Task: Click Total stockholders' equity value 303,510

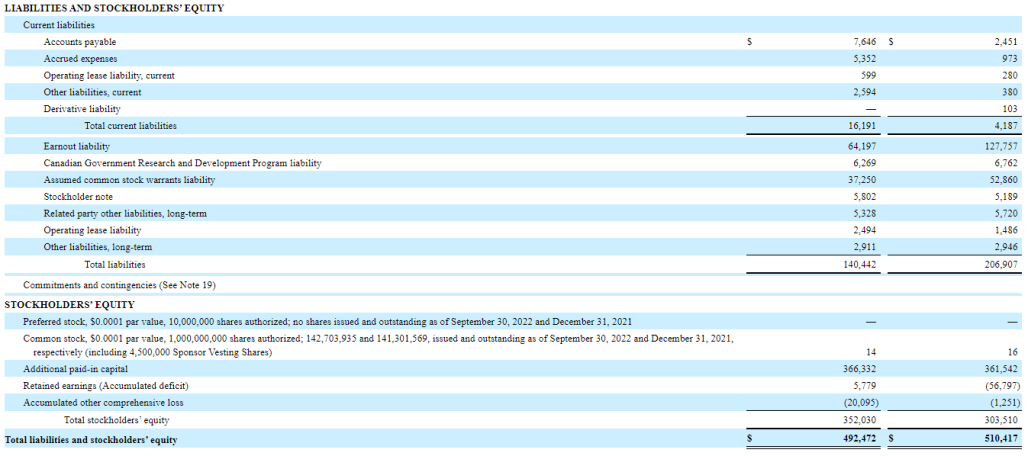Action: (x=1001, y=420)
